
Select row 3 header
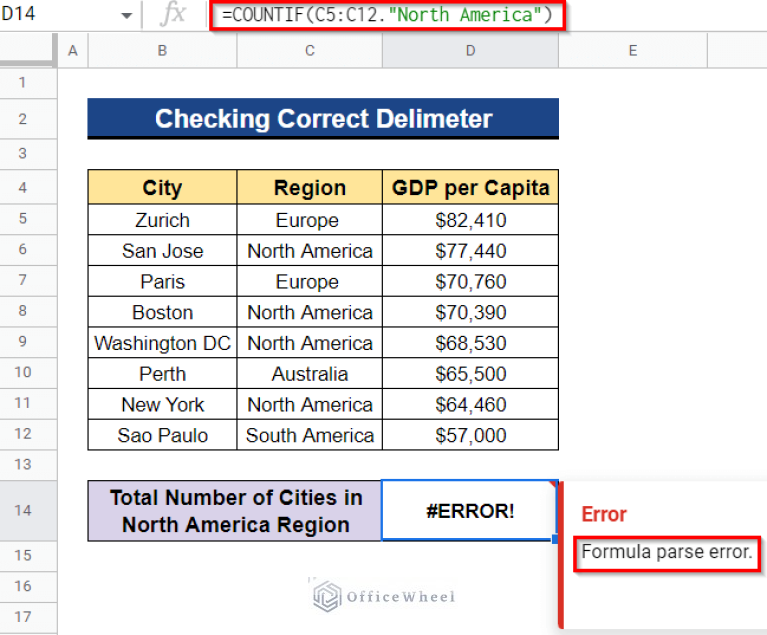tap(23, 154)
